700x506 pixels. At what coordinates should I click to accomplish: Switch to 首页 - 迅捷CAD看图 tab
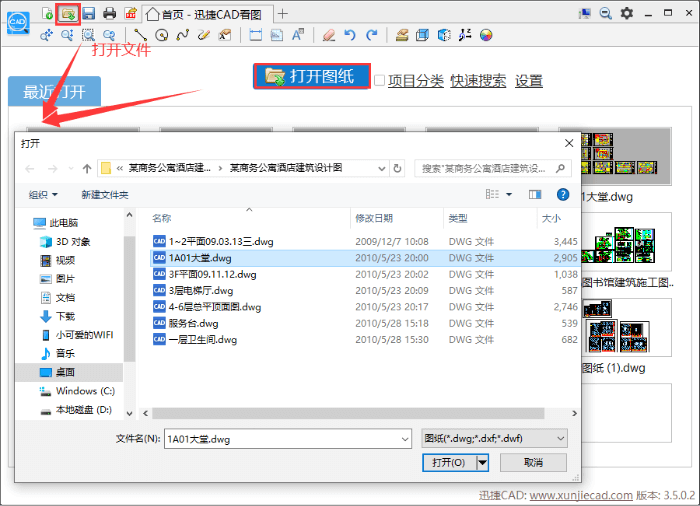208,14
